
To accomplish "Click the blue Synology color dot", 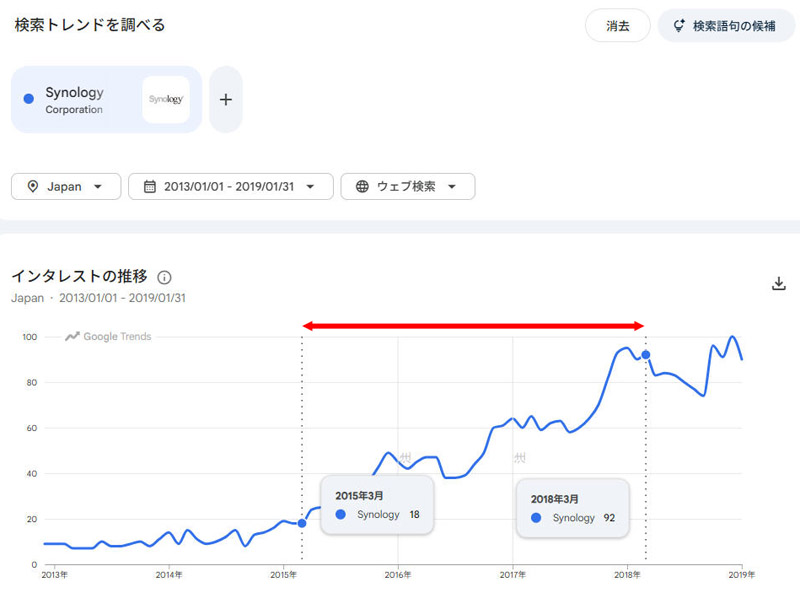I will click(29, 99).
